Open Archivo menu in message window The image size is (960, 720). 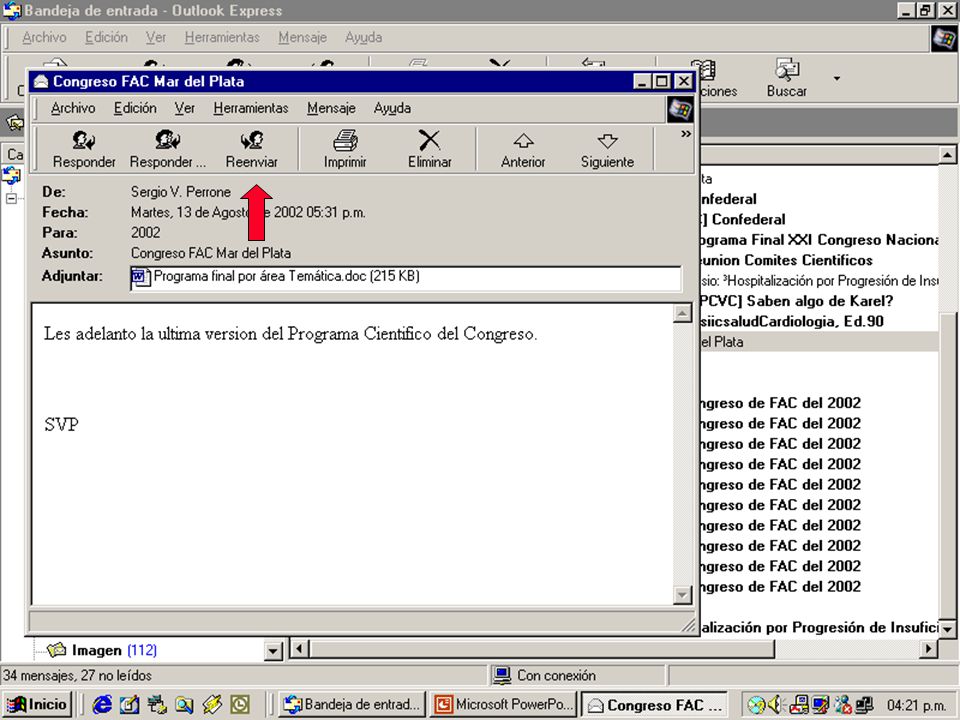pyautogui.click(x=73, y=108)
